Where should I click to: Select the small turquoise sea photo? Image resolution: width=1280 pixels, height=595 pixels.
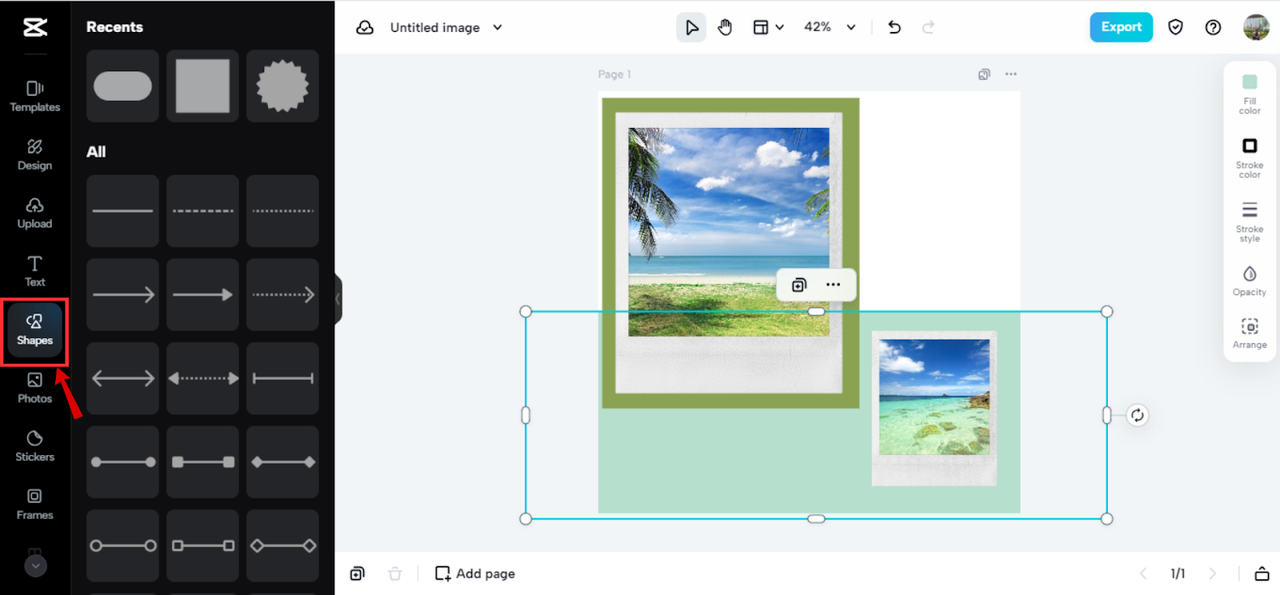934,397
